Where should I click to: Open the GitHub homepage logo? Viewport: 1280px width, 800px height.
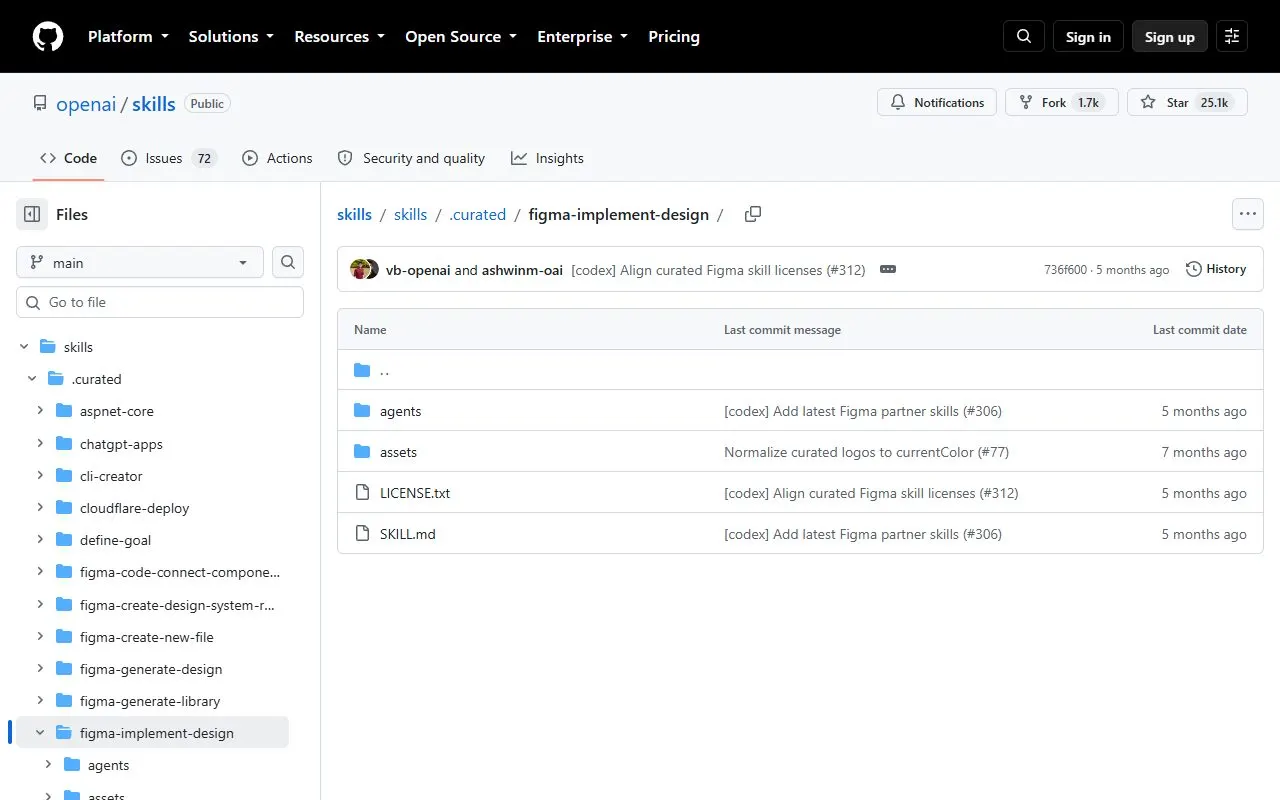48,36
